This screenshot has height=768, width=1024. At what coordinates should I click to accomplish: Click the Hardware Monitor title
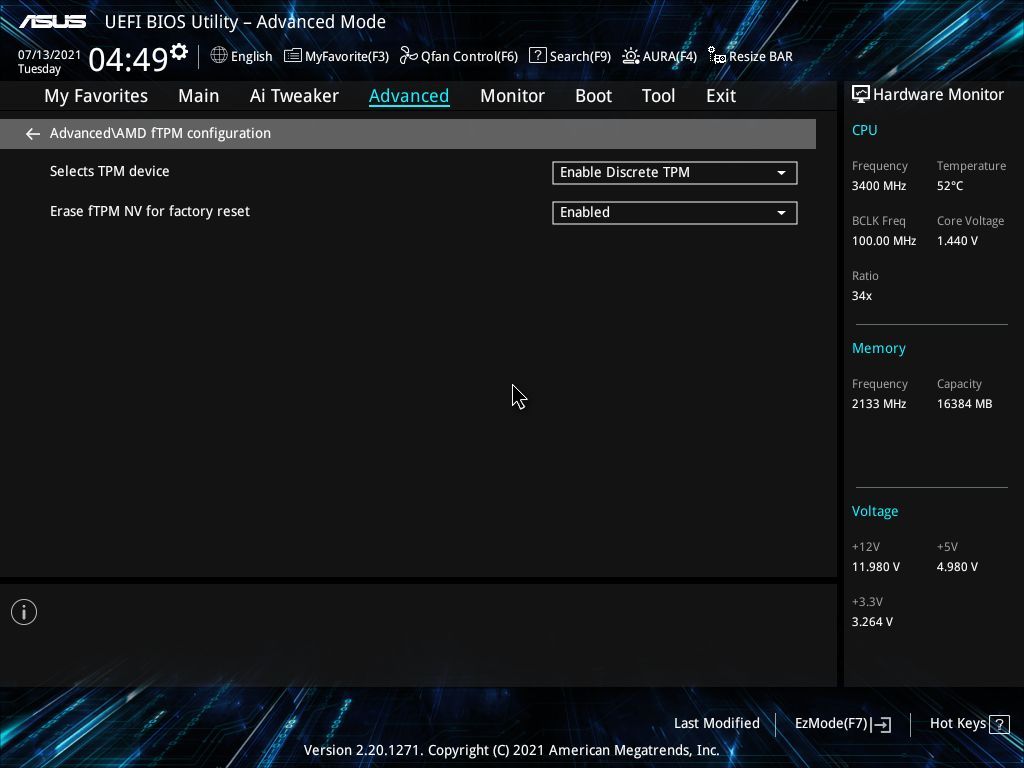[x=938, y=95]
